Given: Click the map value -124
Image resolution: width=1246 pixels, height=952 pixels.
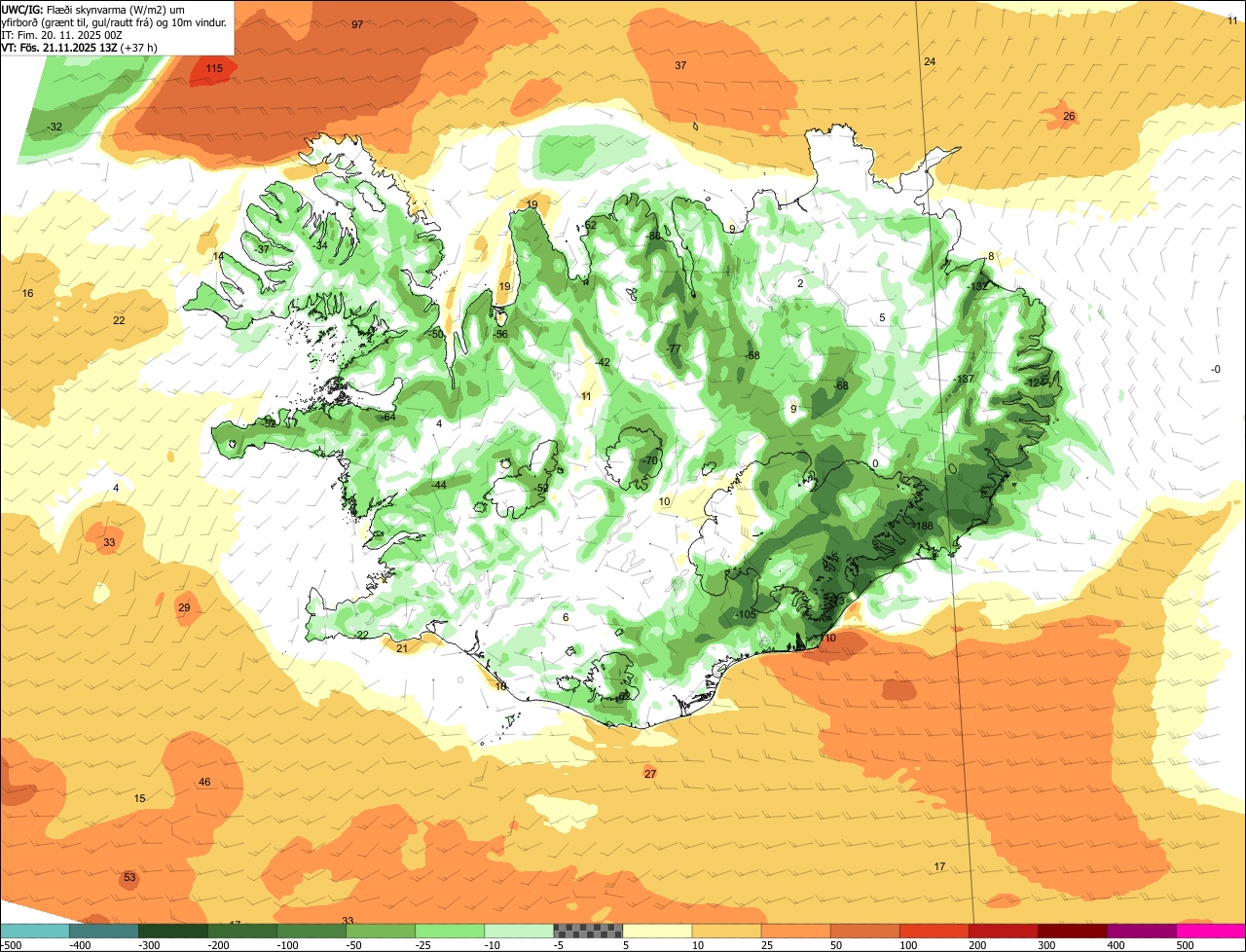Looking at the screenshot, I should [x=1036, y=383].
